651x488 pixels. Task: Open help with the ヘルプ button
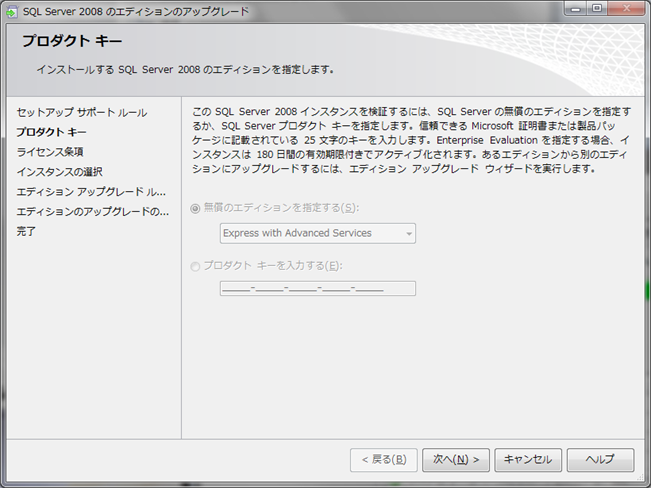coord(600,460)
